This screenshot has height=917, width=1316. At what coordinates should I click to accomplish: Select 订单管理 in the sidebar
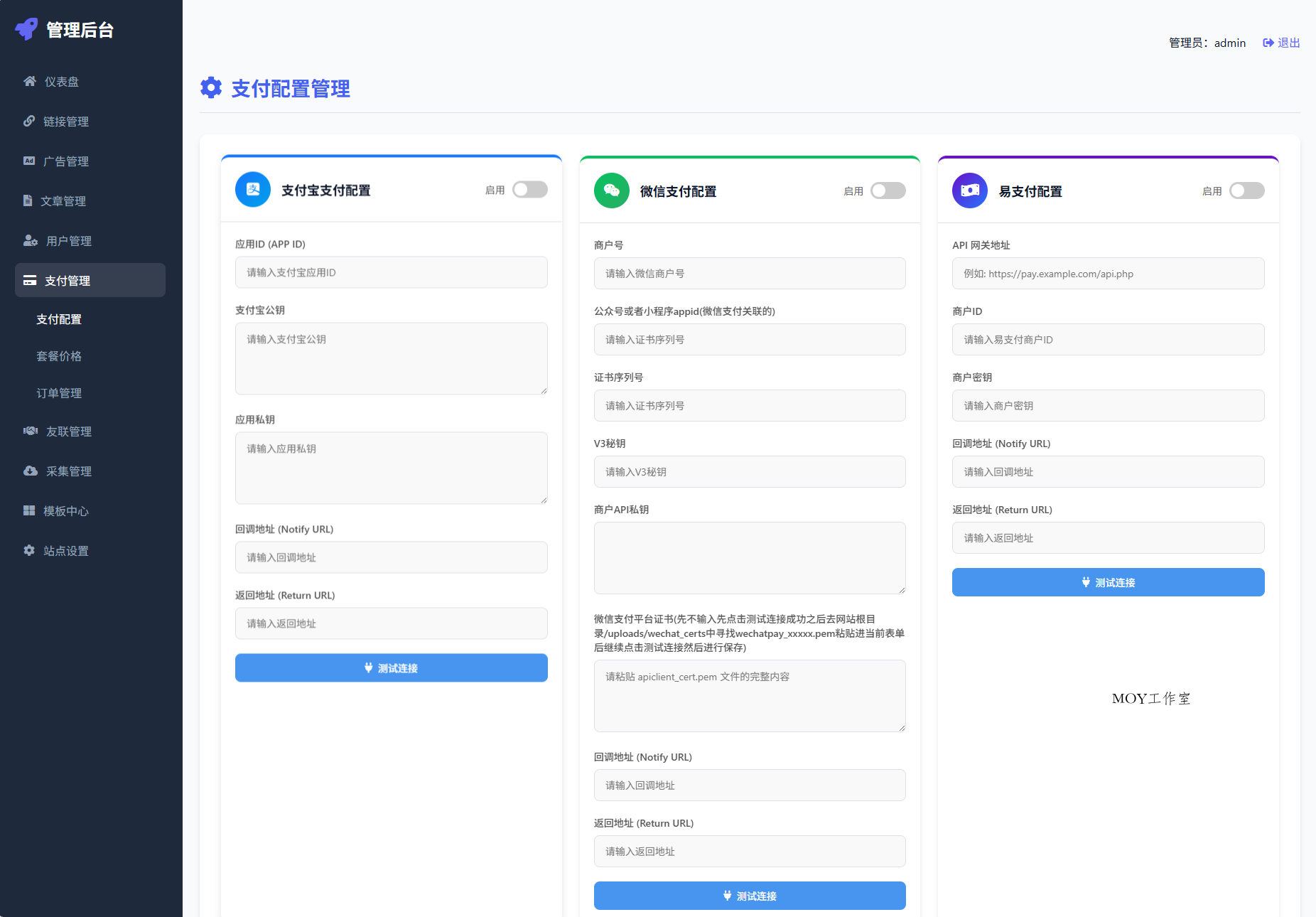(x=60, y=392)
